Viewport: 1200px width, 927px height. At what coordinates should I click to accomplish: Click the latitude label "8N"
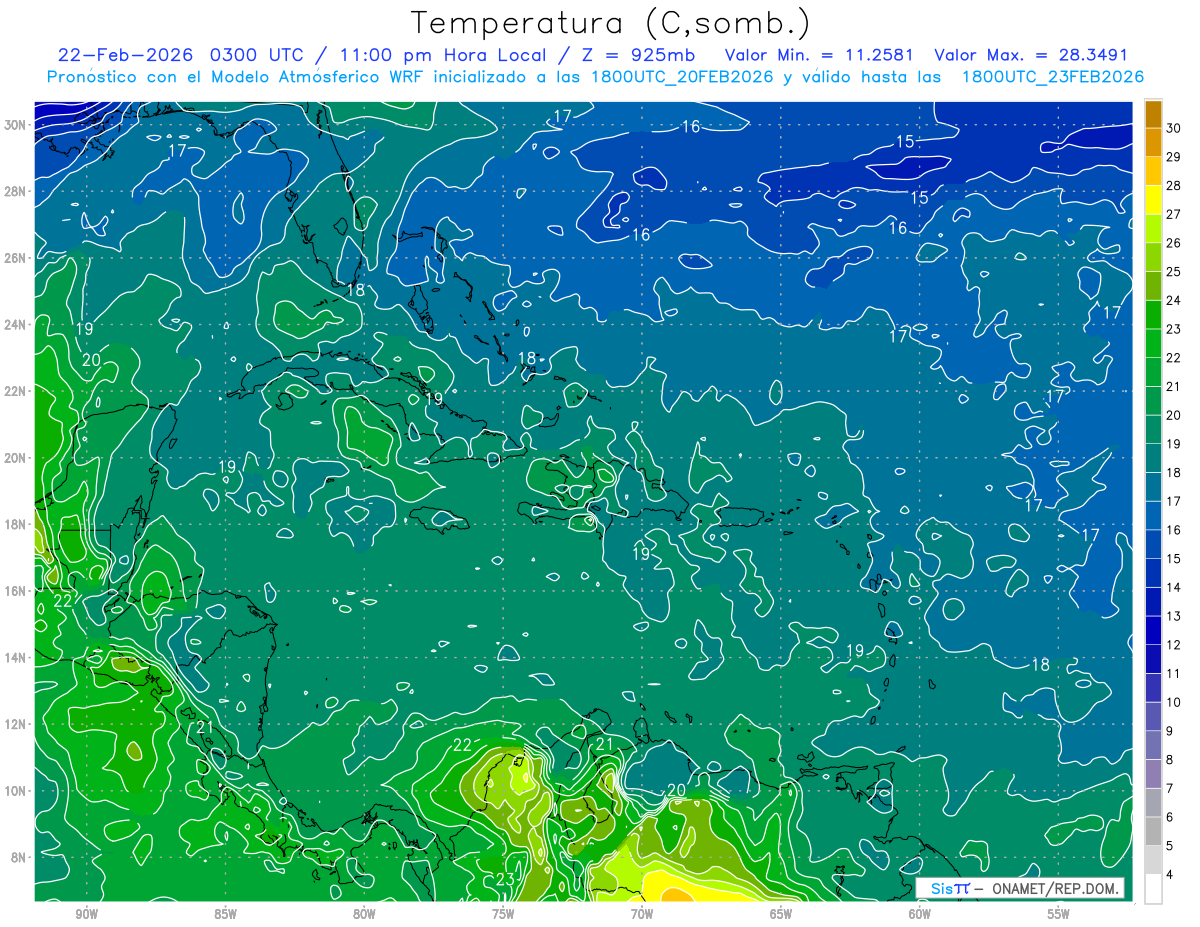pos(18,857)
